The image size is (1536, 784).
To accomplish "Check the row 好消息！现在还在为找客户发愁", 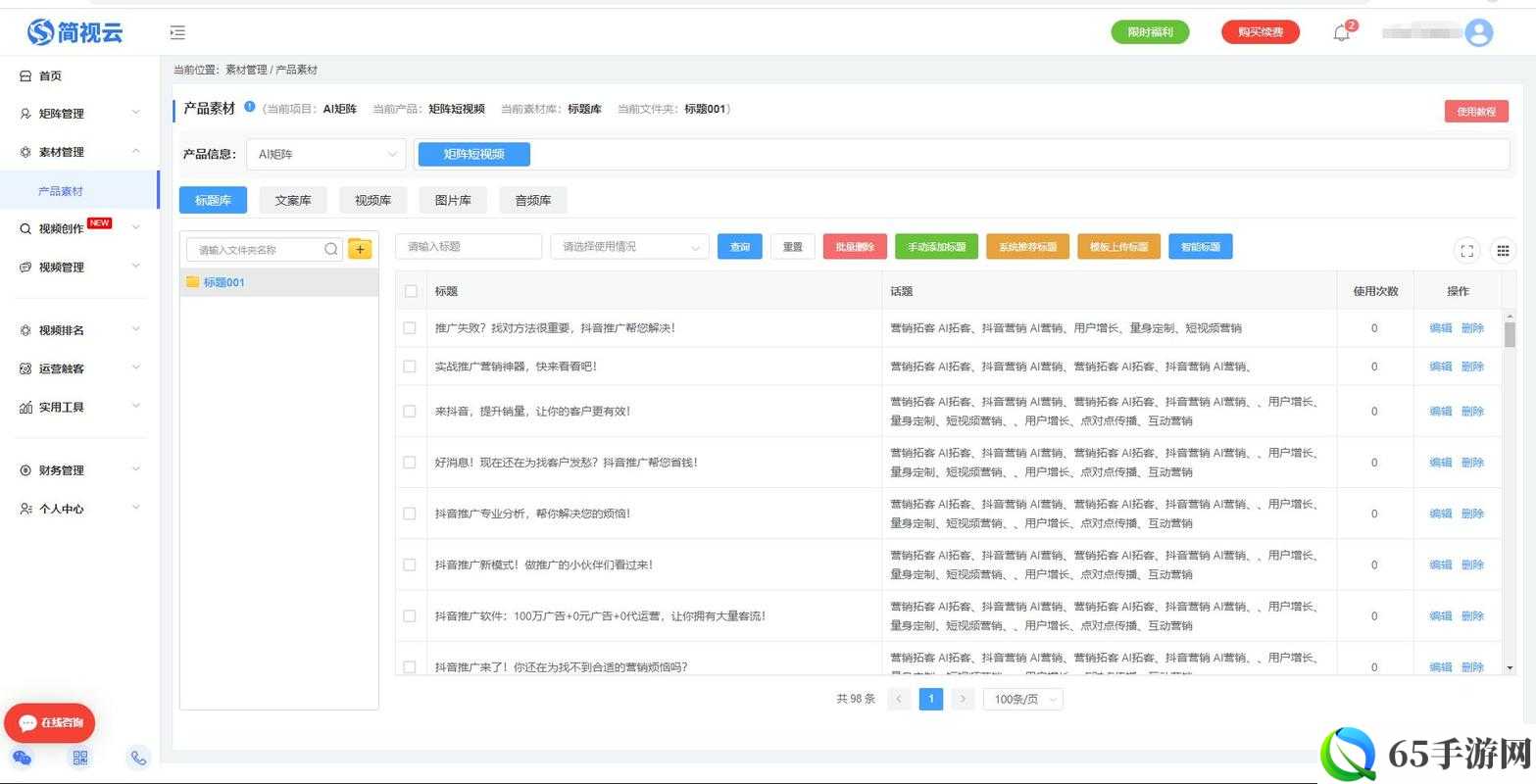I will [410, 463].
